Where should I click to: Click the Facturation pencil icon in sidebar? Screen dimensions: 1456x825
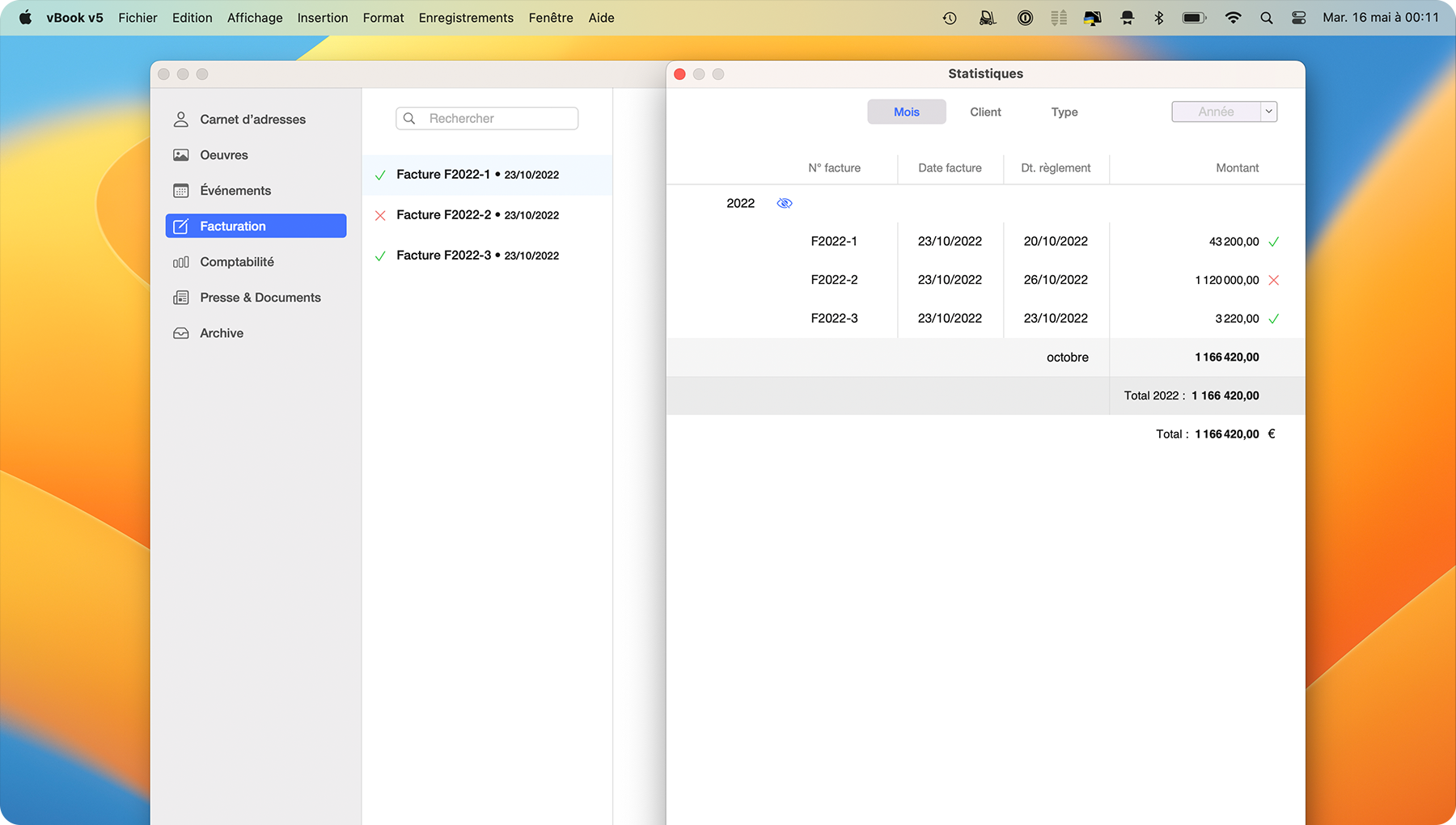click(x=181, y=226)
